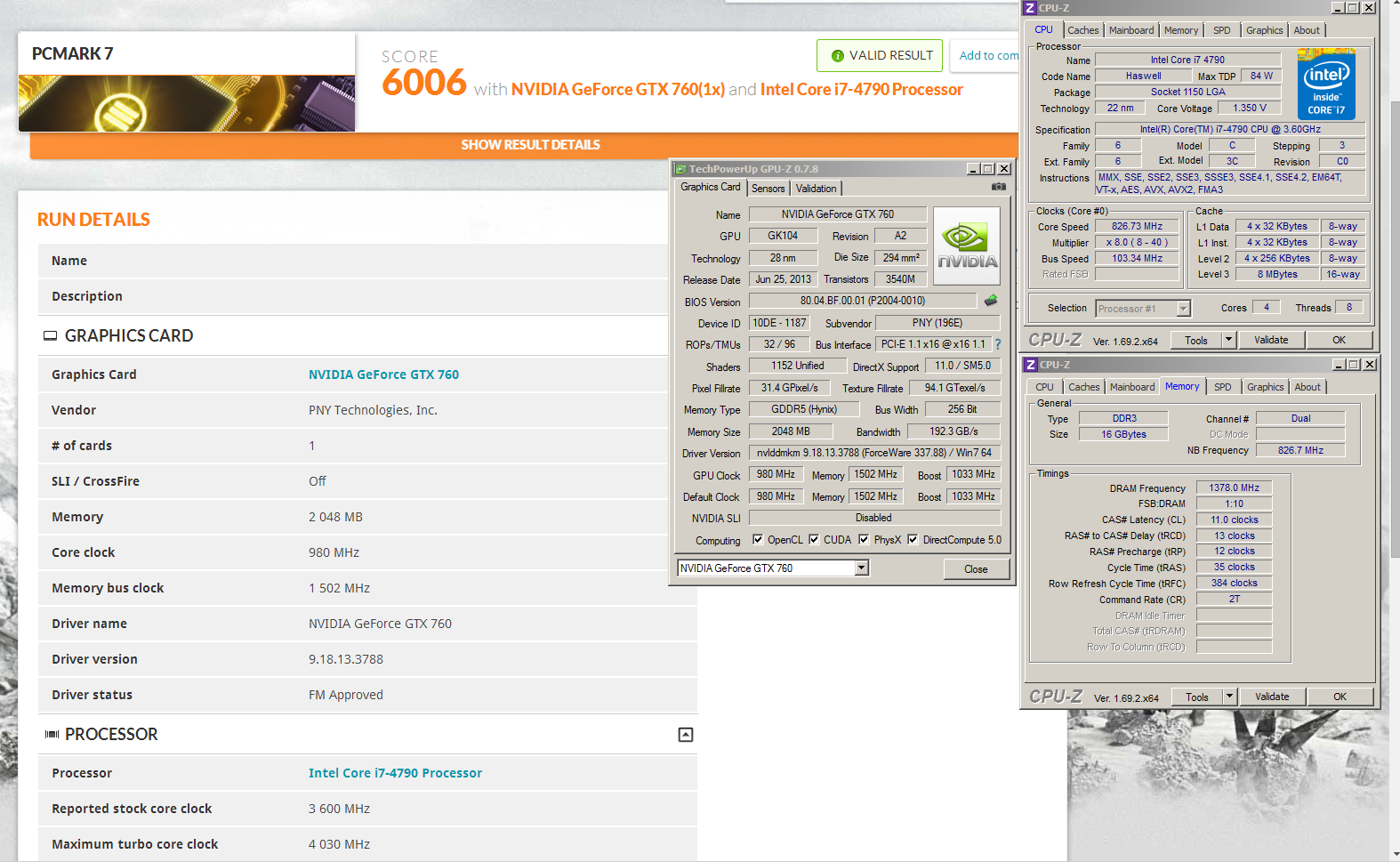Image resolution: width=1400 pixels, height=862 pixels.
Task: Click the Driver status FM Approved value
Action: click(x=346, y=695)
